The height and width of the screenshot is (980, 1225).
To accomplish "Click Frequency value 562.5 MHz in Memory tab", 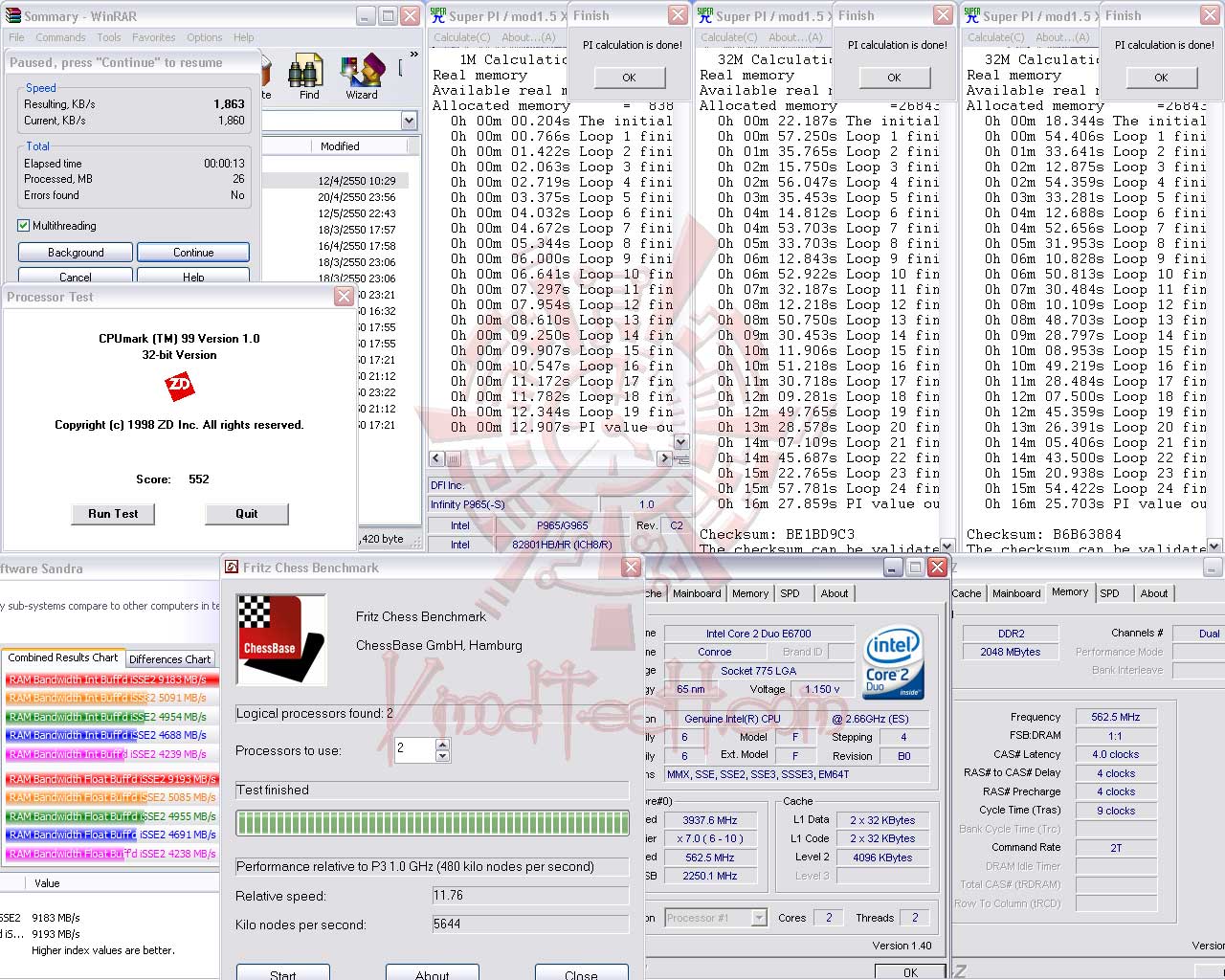I will coord(1116,717).
